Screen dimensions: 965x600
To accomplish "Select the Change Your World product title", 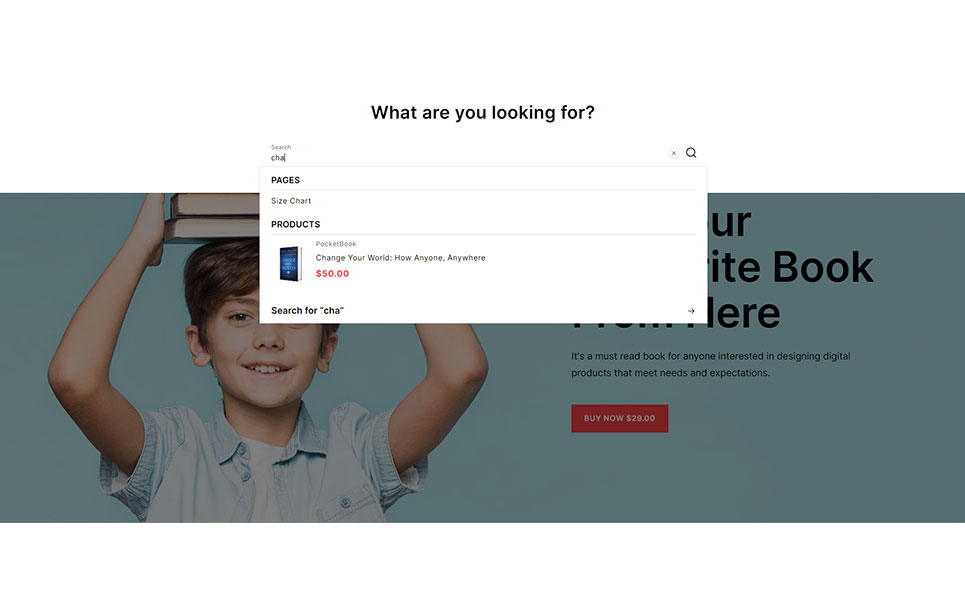I will tap(400, 258).
